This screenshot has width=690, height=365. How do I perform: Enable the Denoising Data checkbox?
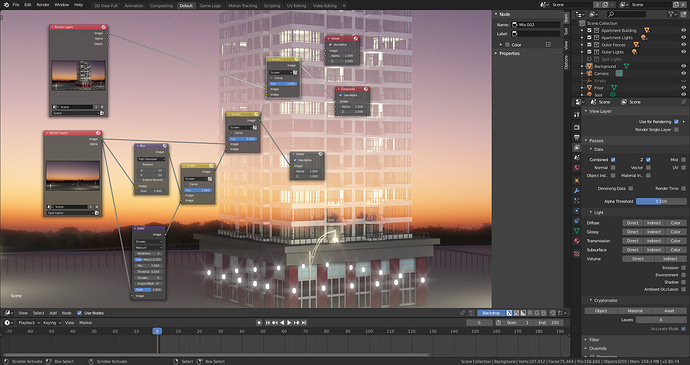tap(631, 188)
